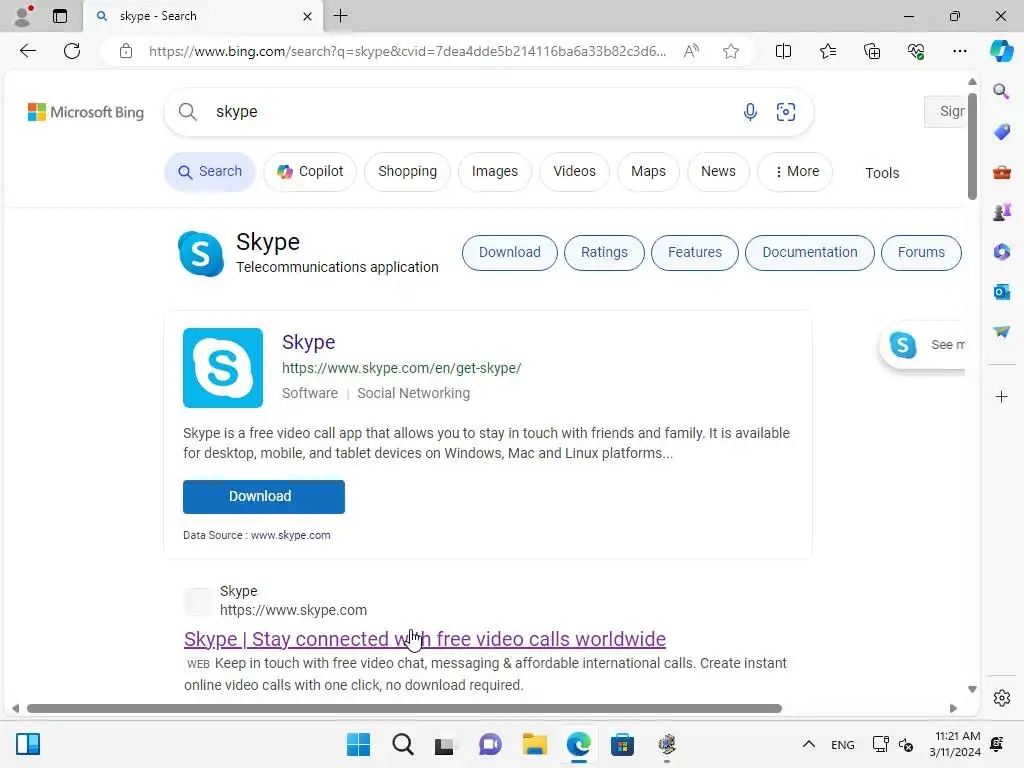1024x768 pixels.
Task: Open taskbar Search
Action: coord(402,744)
